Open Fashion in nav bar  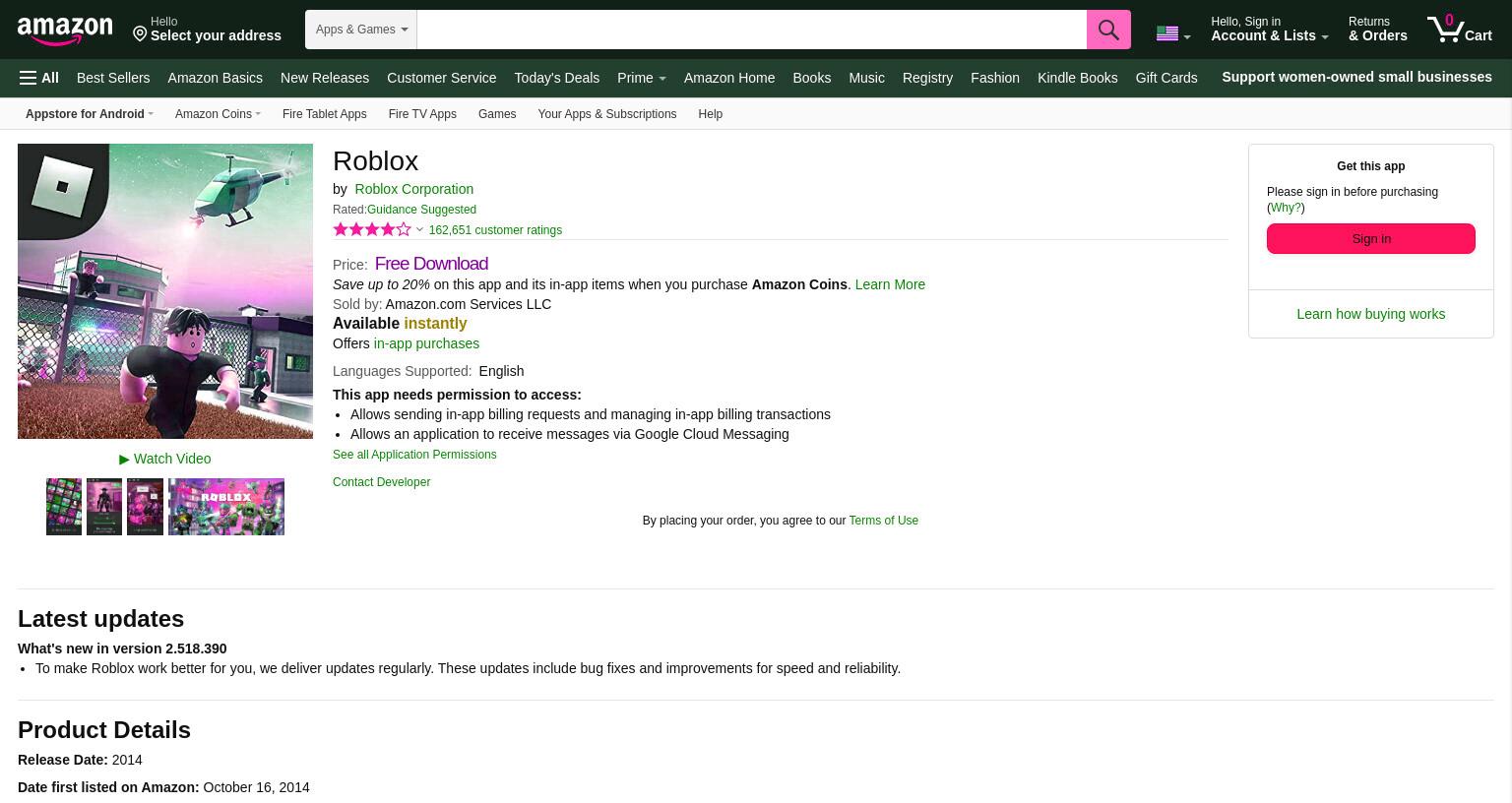995,78
